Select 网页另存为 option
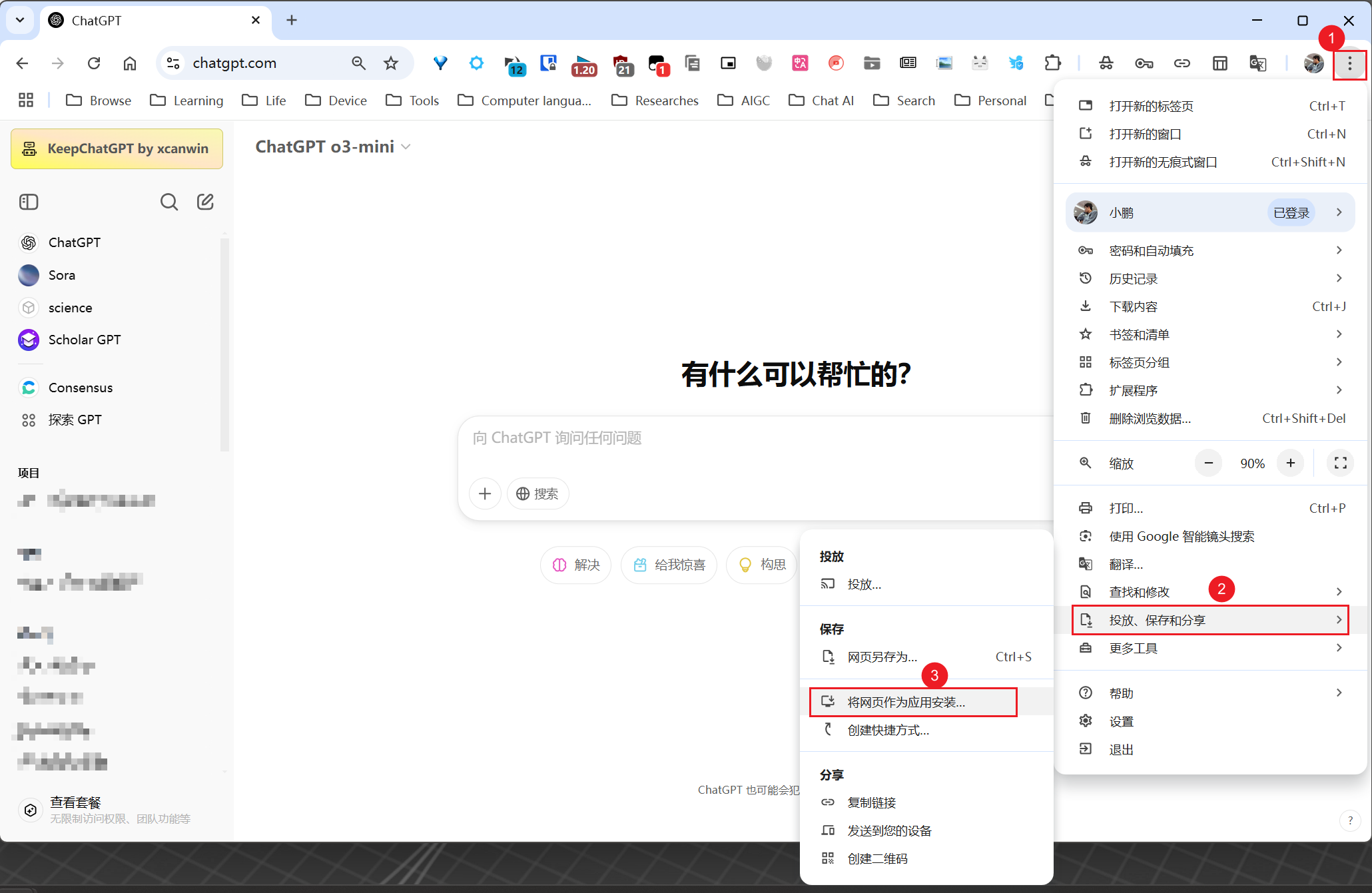This screenshot has width=1372, height=893. [926, 657]
